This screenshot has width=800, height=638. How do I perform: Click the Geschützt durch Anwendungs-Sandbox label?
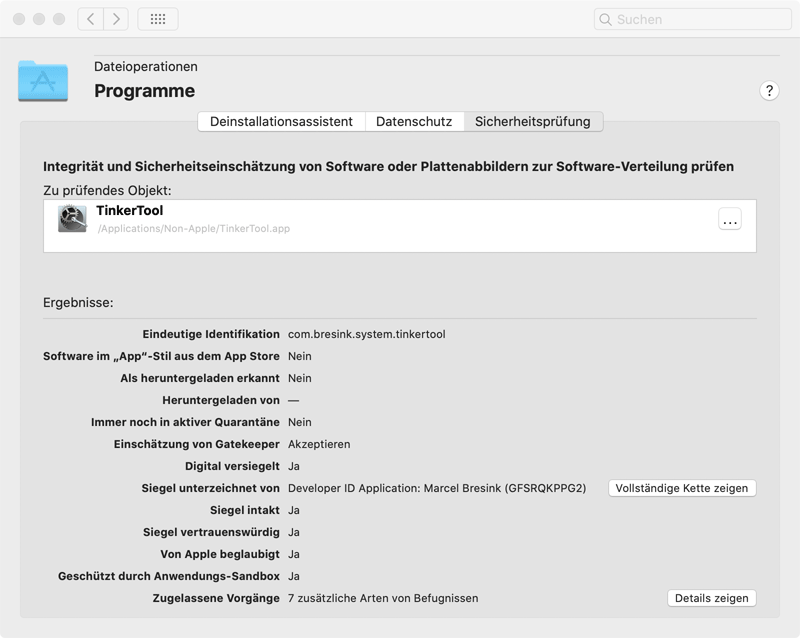[169, 576]
